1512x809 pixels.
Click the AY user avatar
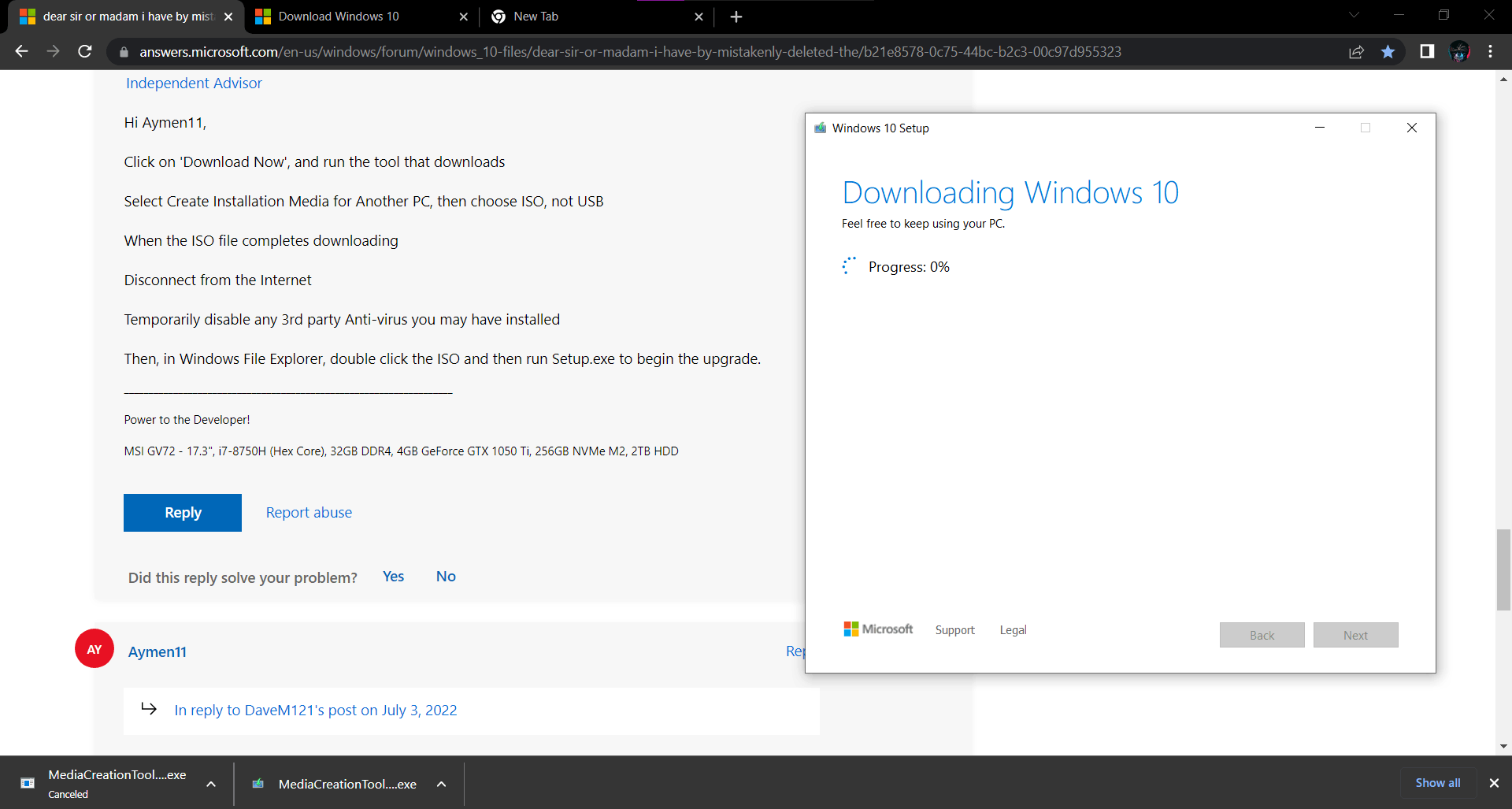pyautogui.click(x=94, y=648)
